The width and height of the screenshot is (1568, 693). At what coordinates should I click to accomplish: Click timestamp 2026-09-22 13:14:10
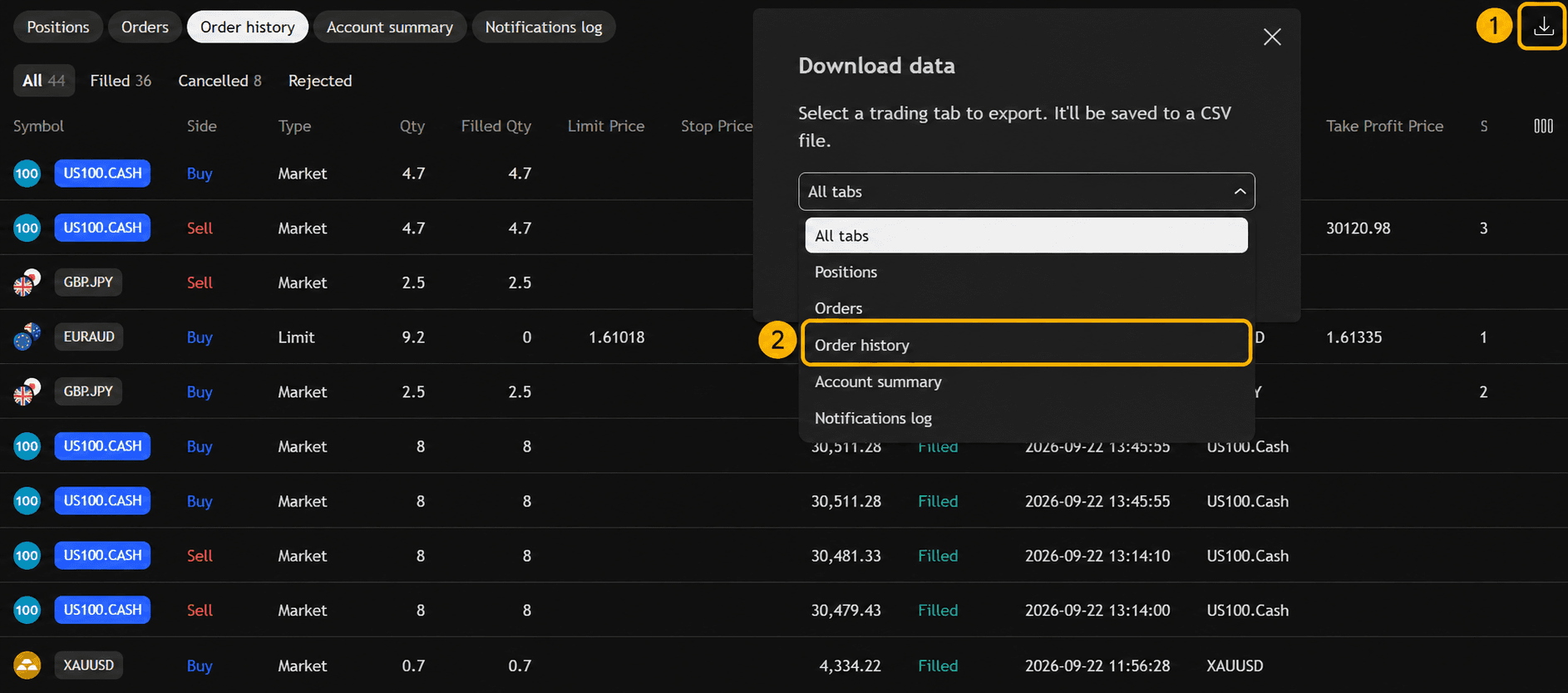click(x=1097, y=556)
